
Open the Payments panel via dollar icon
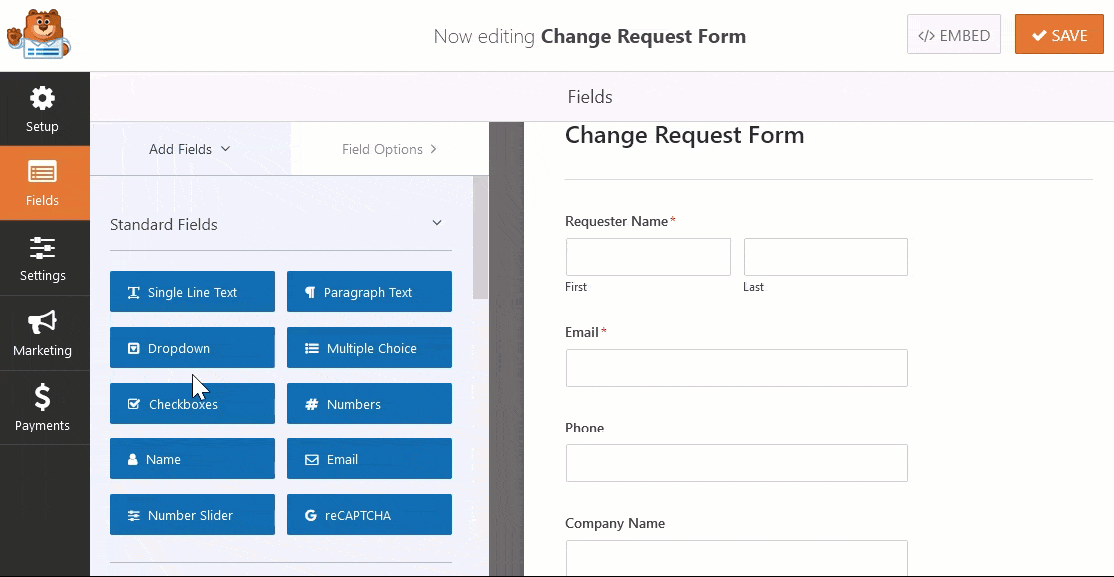coord(44,407)
